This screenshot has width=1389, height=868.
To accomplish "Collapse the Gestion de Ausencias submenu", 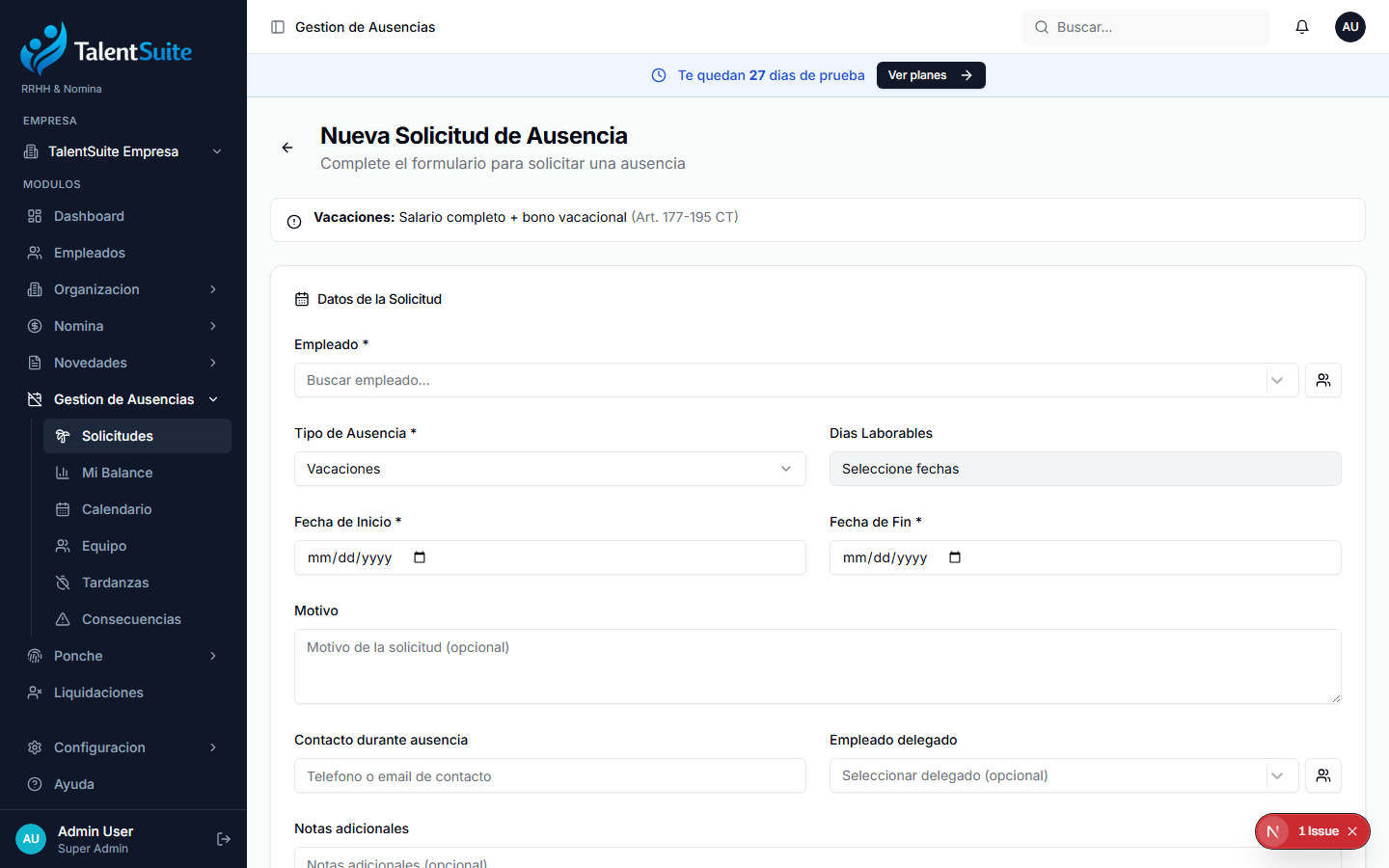I will point(213,399).
